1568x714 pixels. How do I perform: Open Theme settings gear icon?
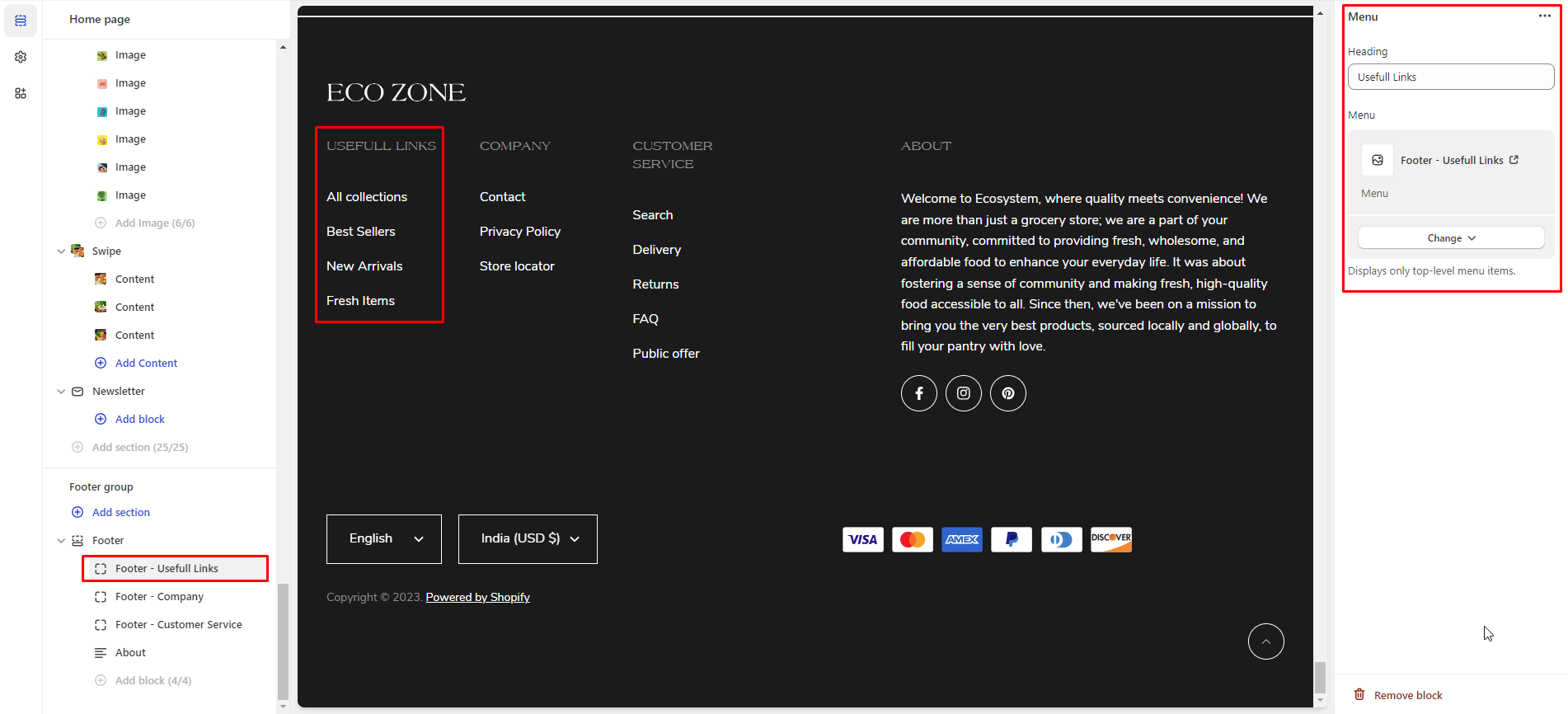pyautogui.click(x=21, y=57)
